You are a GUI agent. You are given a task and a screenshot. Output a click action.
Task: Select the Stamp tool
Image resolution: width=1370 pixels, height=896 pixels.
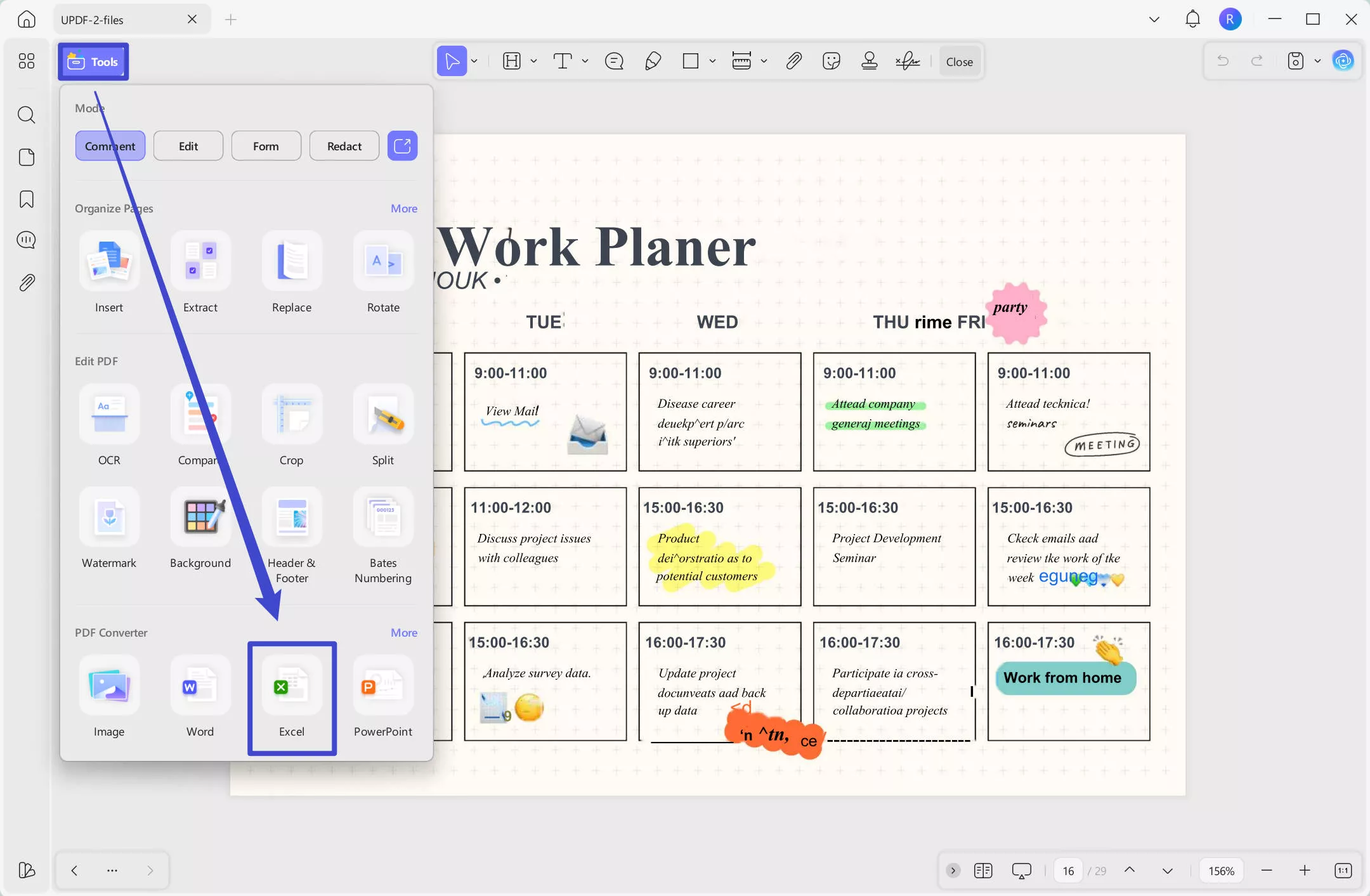tap(869, 61)
